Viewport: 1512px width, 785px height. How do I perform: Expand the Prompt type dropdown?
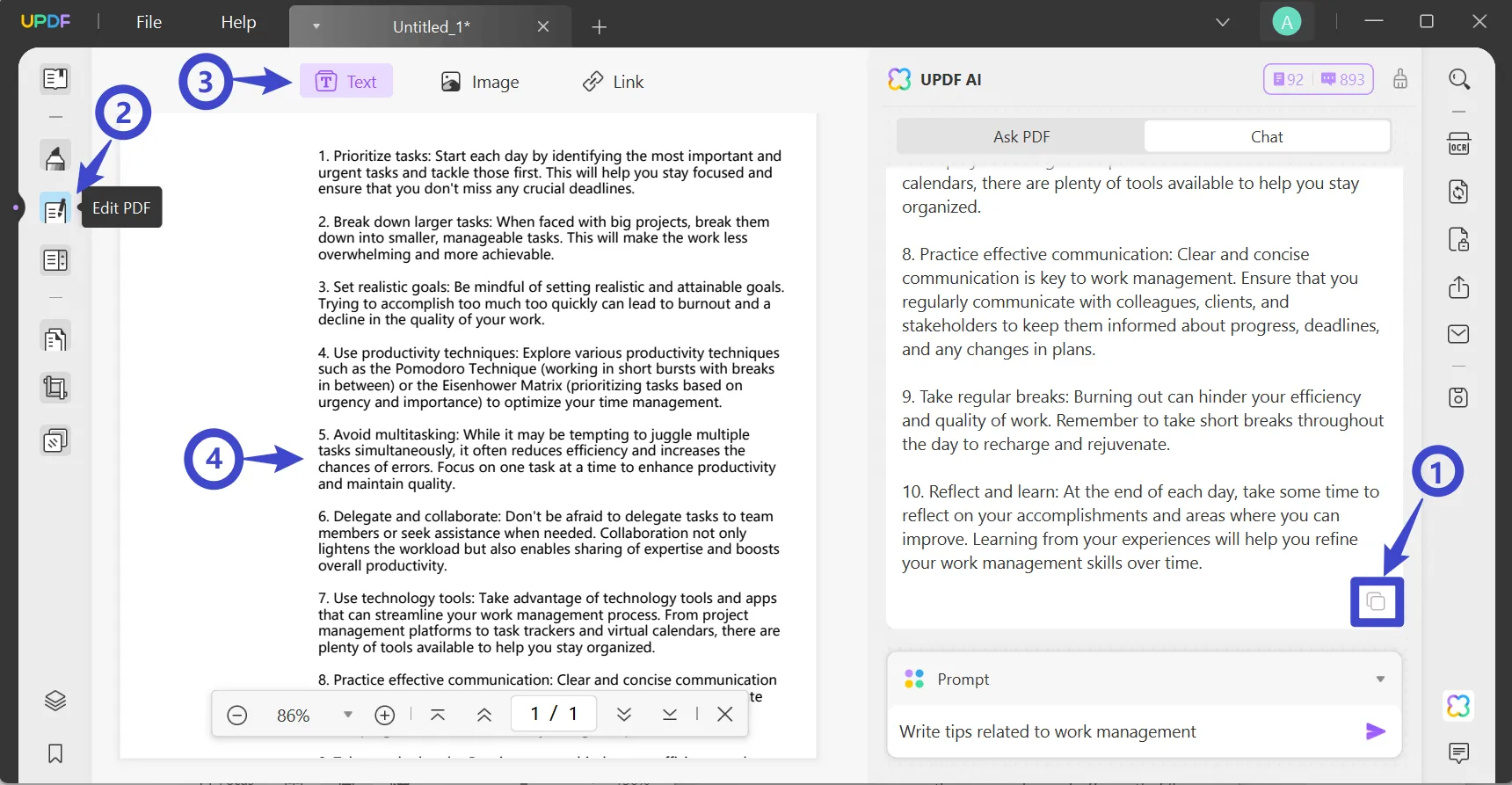coord(1380,679)
